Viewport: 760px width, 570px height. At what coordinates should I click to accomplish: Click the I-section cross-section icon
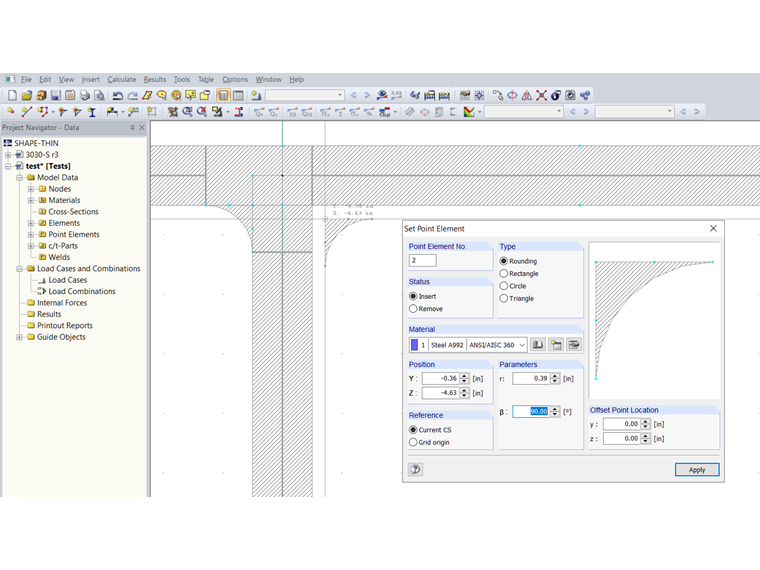point(92,112)
